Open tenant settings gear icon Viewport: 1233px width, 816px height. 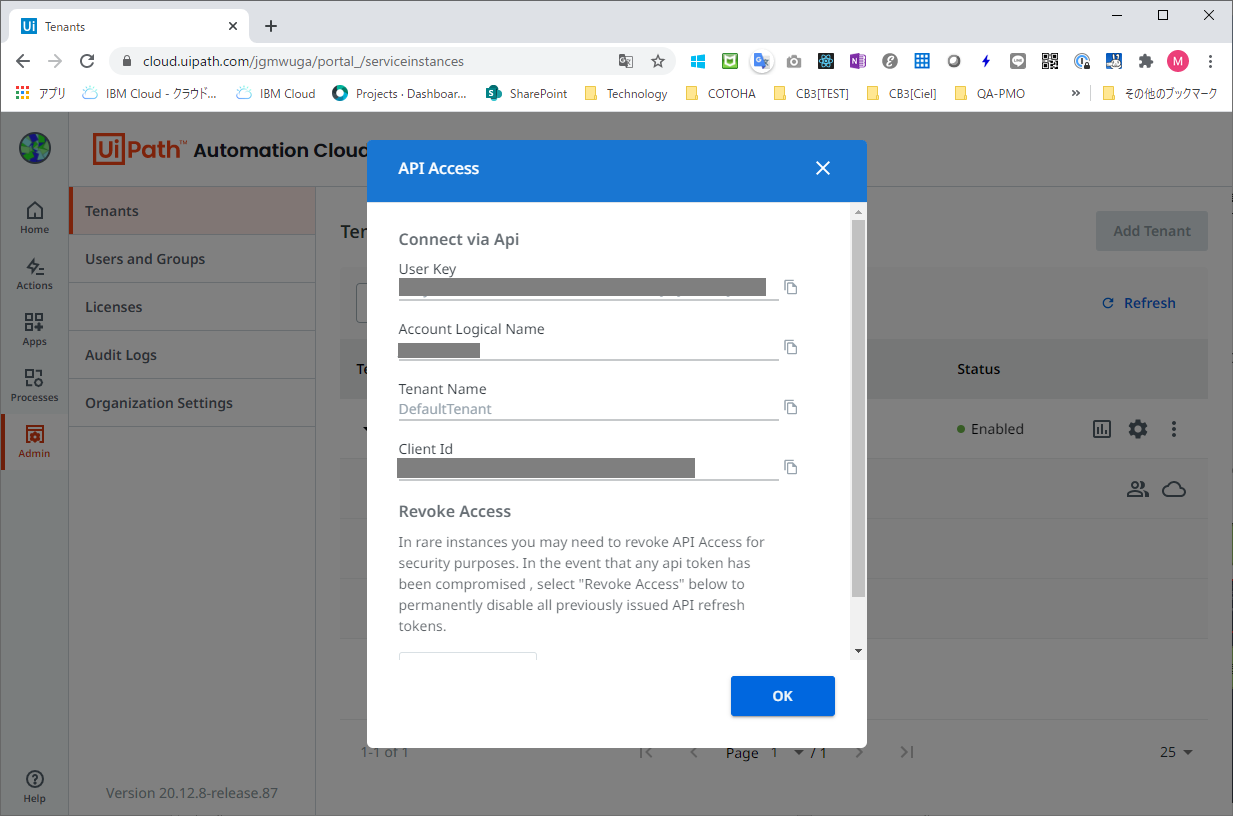(x=1138, y=429)
